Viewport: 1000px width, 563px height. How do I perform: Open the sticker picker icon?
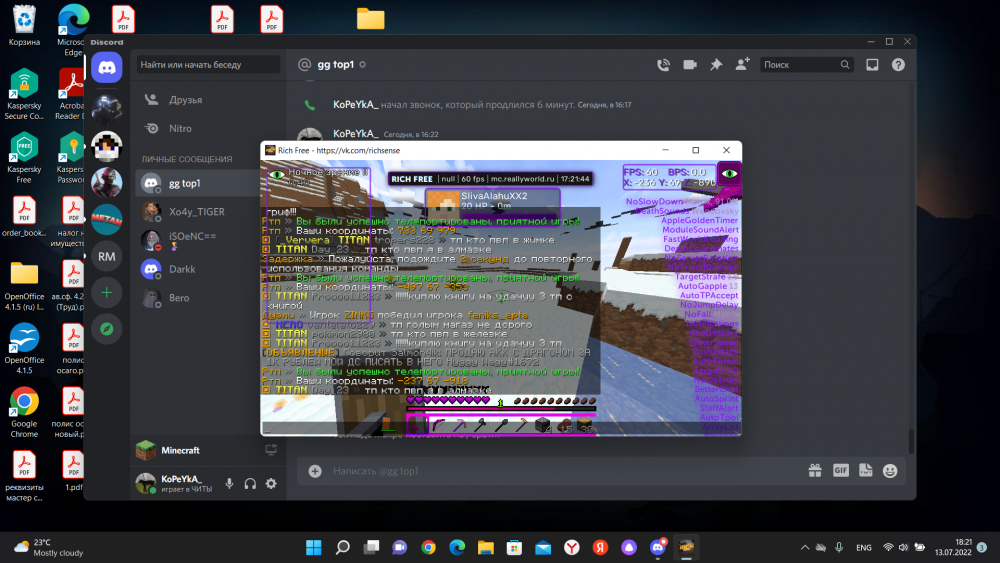pos(865,471)
